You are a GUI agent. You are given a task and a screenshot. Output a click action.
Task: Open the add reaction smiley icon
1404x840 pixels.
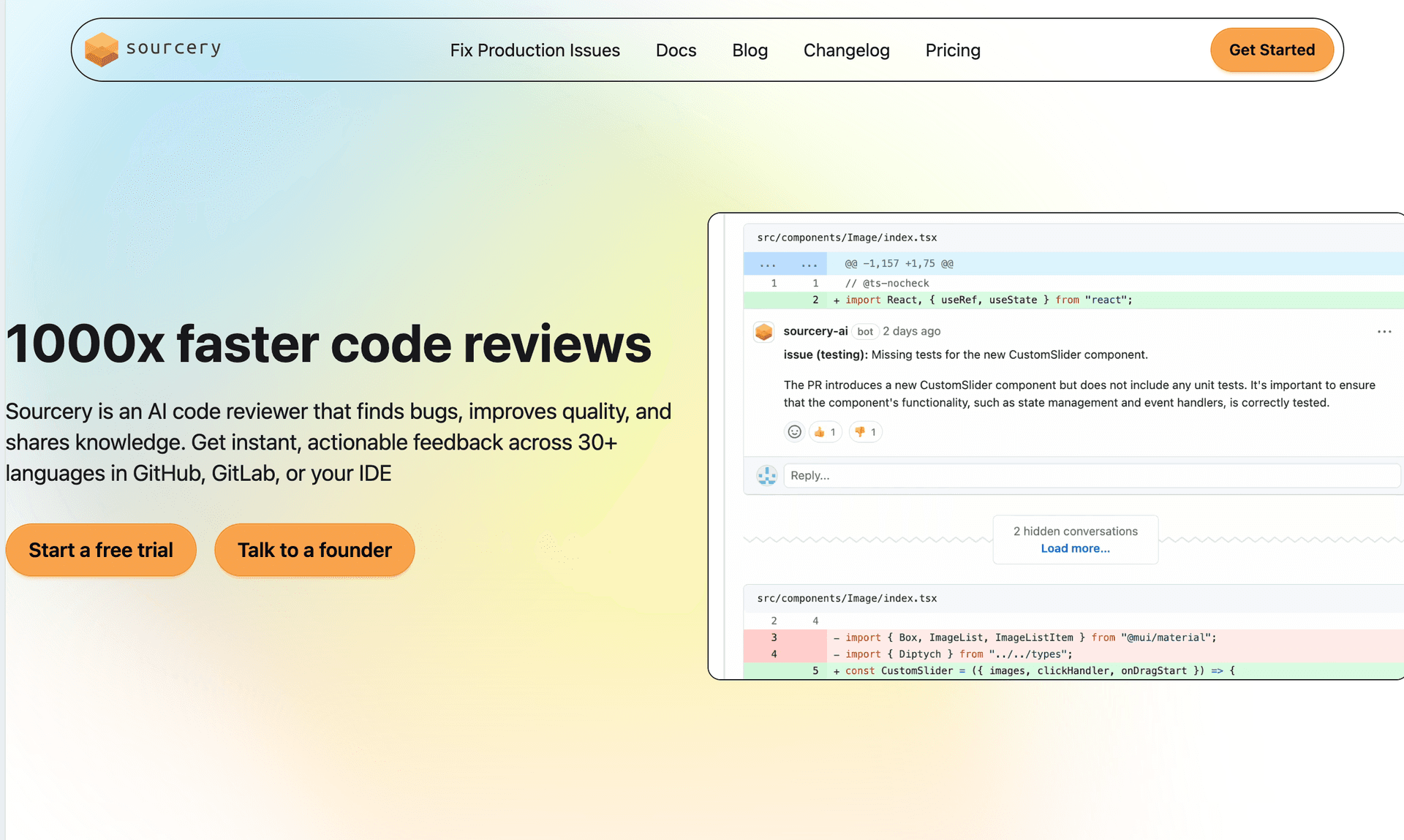tap(794, 432)
